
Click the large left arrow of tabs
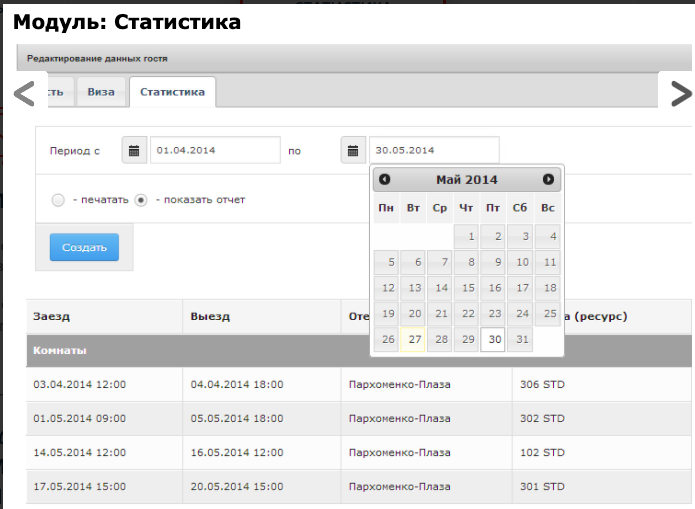(x=24, y=94)
